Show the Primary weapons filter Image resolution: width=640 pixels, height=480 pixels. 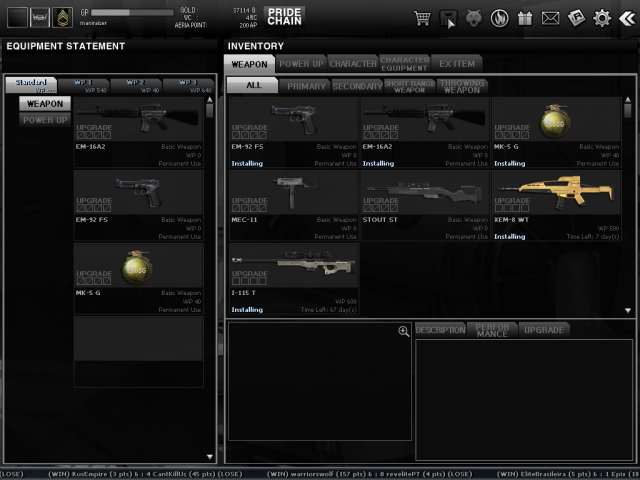[306, 86]
